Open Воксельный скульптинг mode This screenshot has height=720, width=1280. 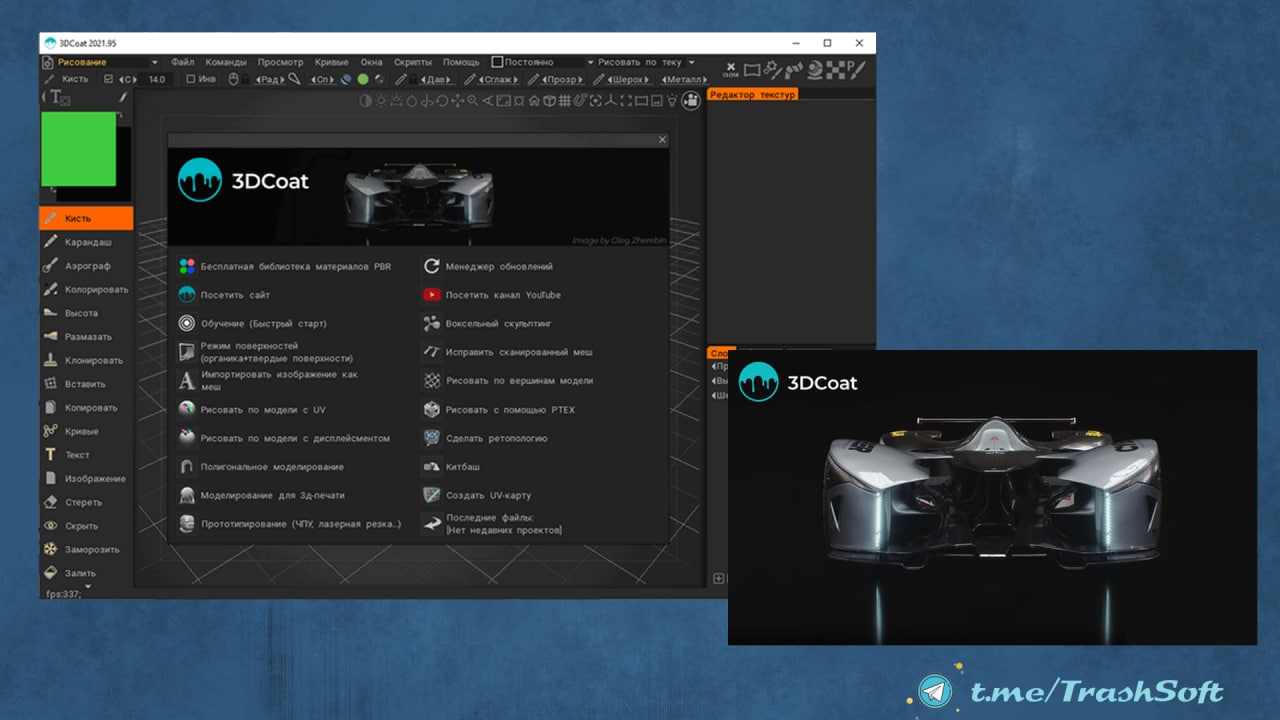pyautogui.click(x=486, y=324)
